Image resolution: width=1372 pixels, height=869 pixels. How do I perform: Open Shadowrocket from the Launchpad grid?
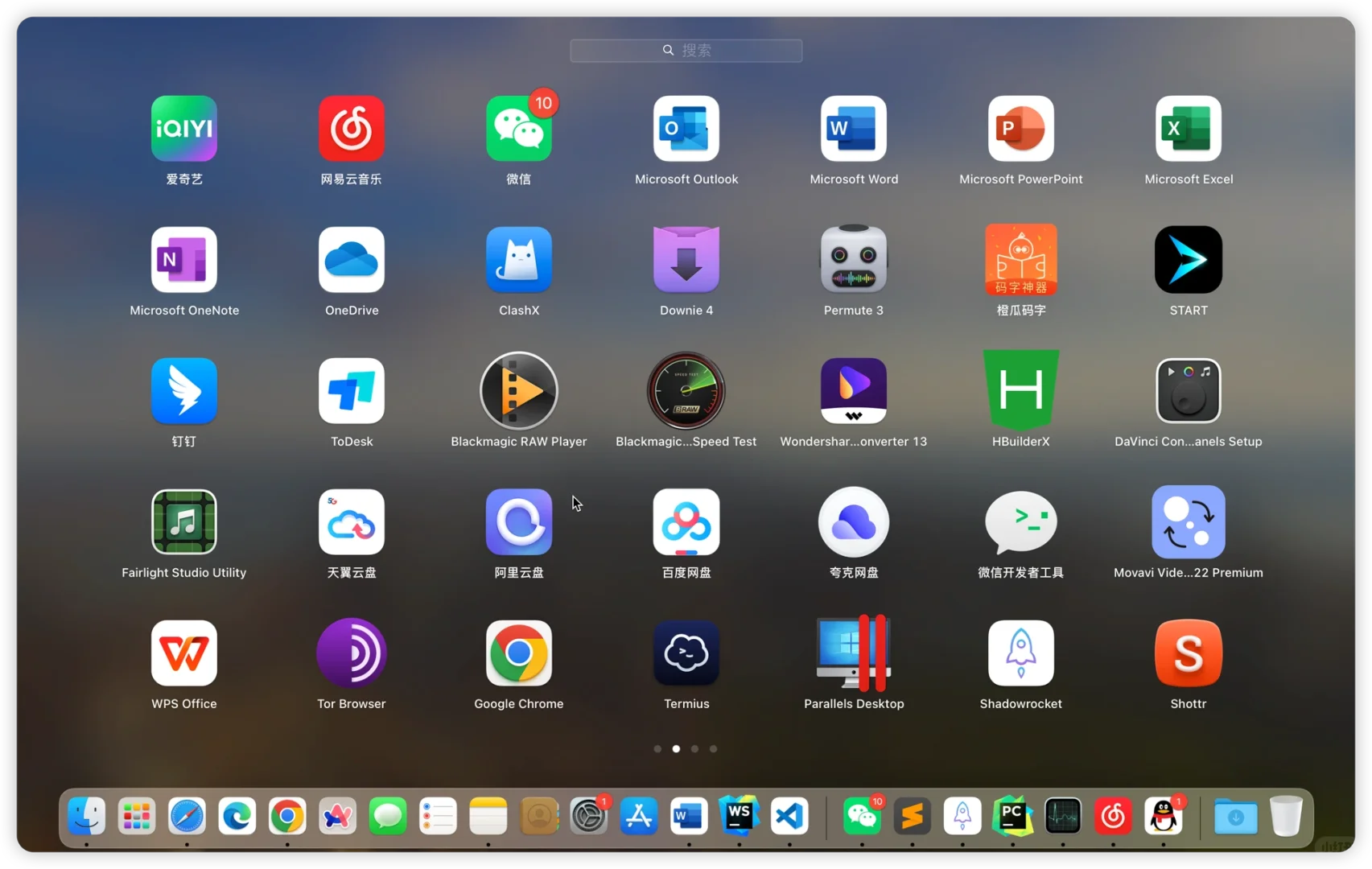1021,653
